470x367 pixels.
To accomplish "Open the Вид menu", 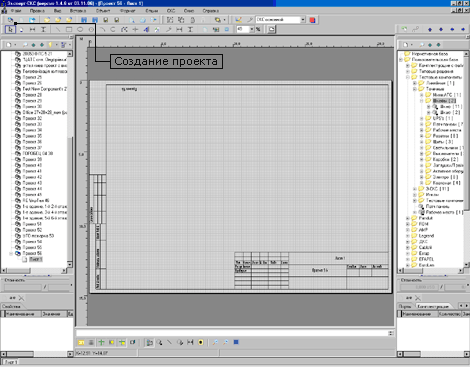I will (57, 11).
